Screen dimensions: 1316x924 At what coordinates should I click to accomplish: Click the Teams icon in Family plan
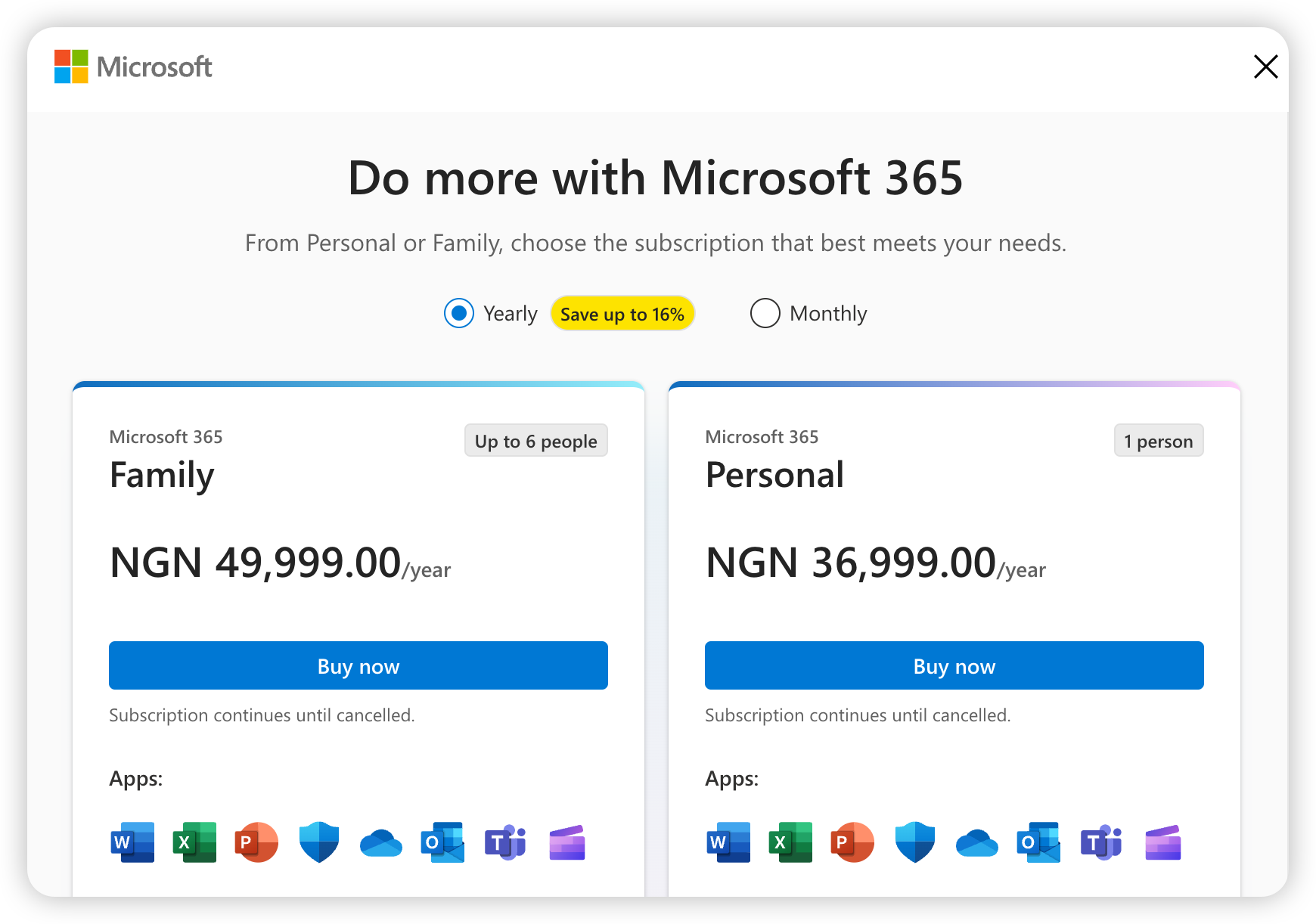click(x=505, y=842)
